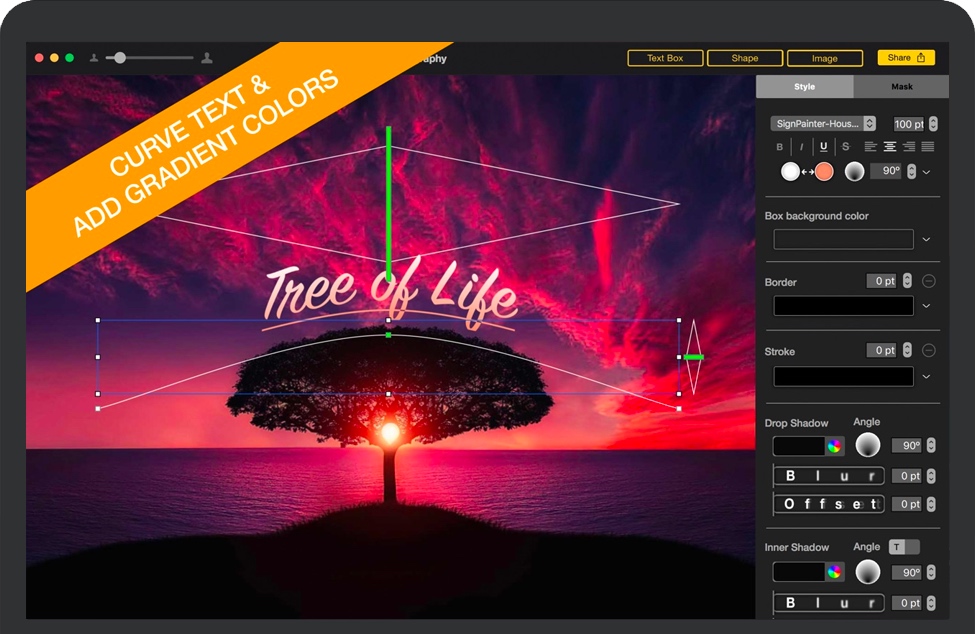Expand the gradient options chevron

coord(926,172)
